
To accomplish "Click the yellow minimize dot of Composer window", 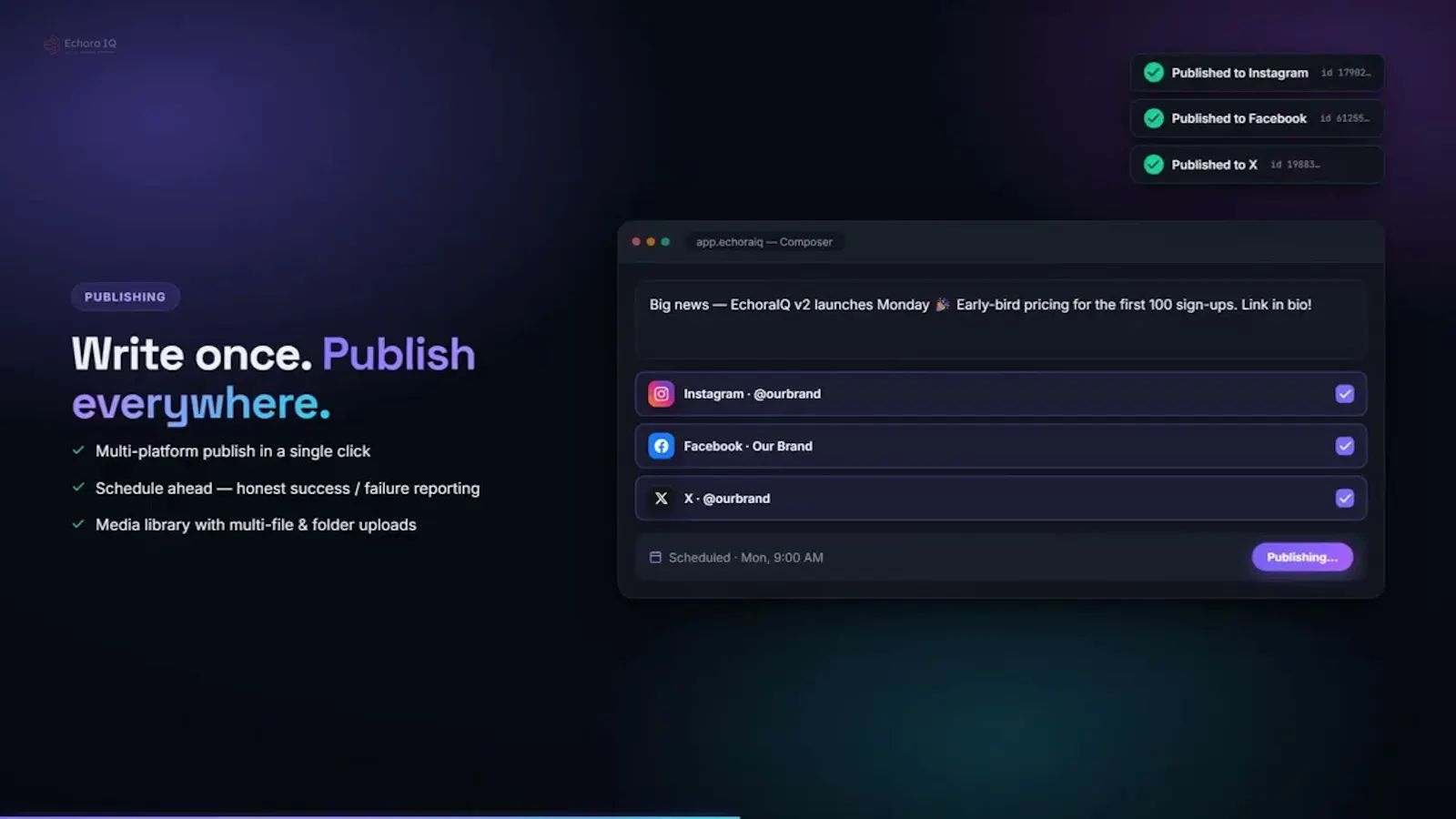I will (651, 242).
